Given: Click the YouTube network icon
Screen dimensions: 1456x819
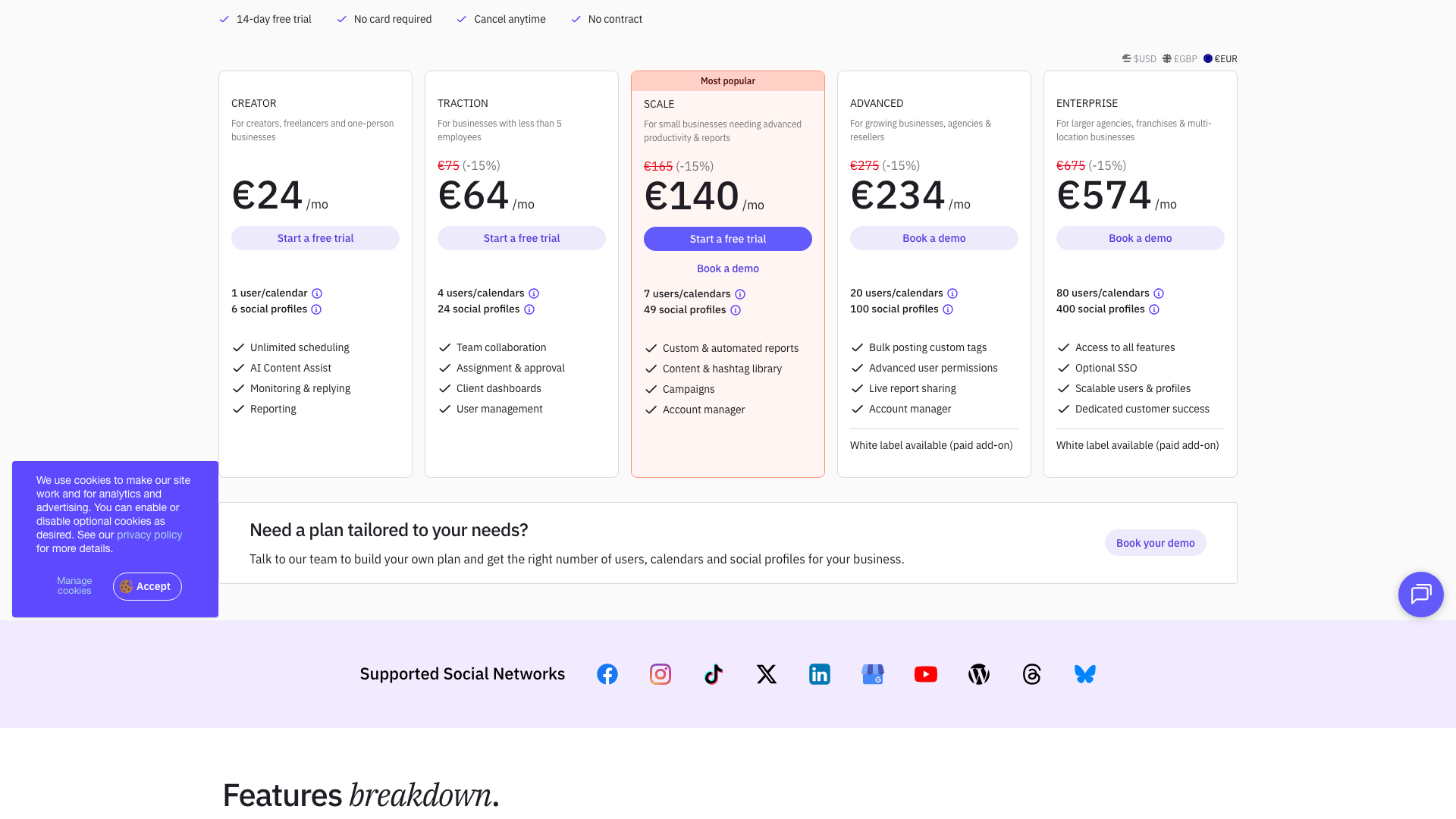Looking at the screenshot, I should pyautogui.click(x=925, y=674).
